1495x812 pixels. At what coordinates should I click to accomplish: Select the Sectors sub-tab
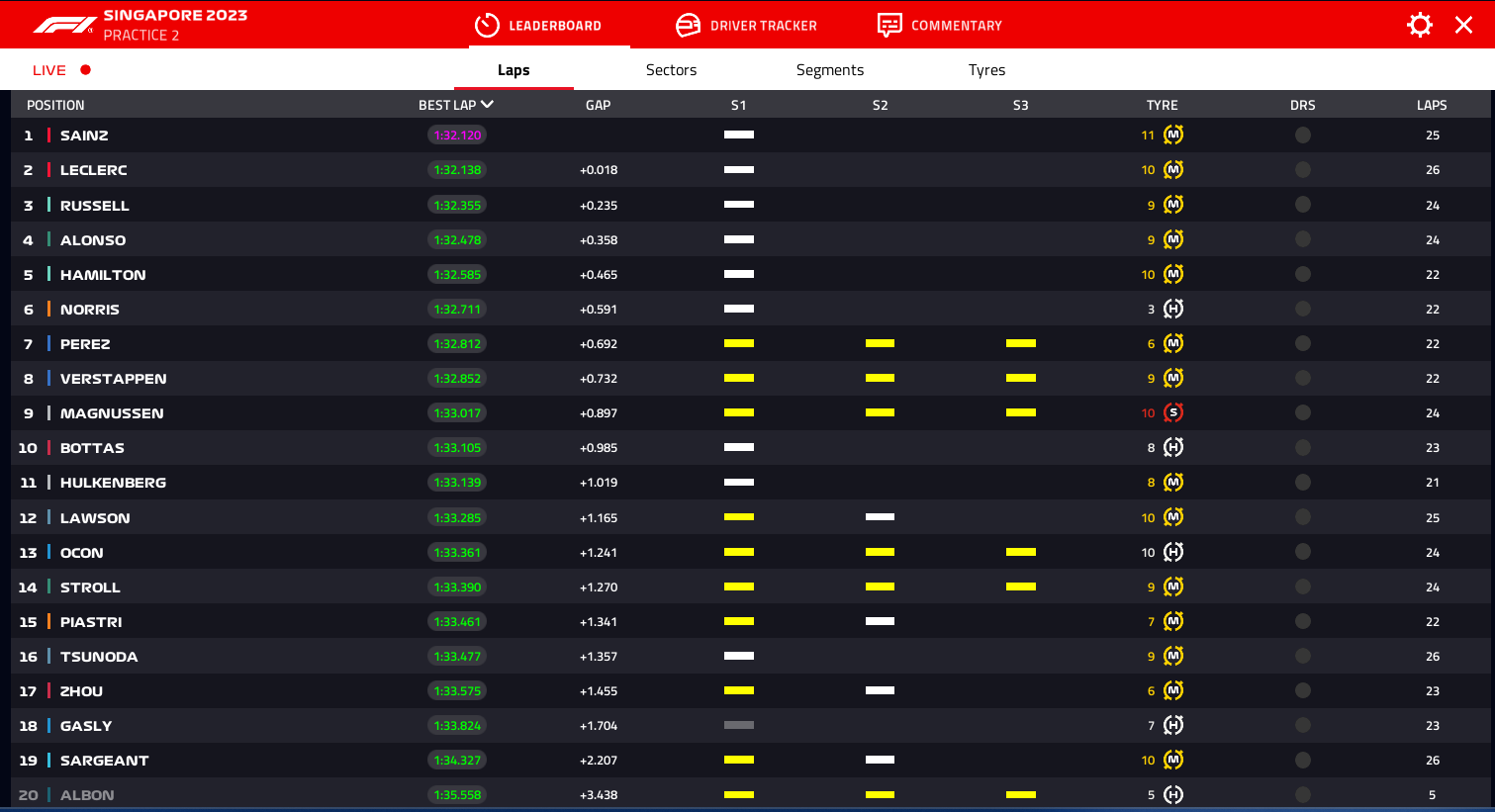coord(671,70)
